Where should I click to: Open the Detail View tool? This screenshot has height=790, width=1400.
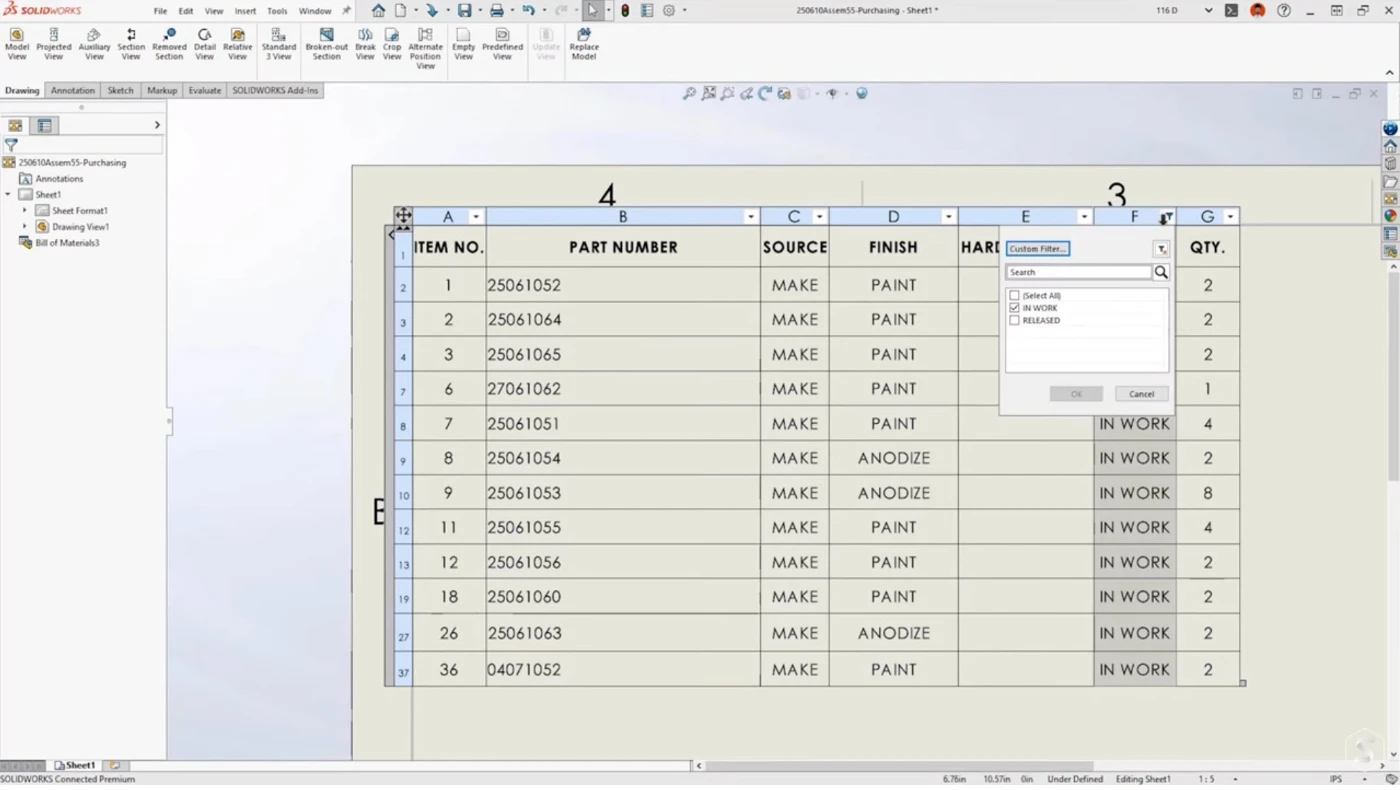click(x=204, y=45)
